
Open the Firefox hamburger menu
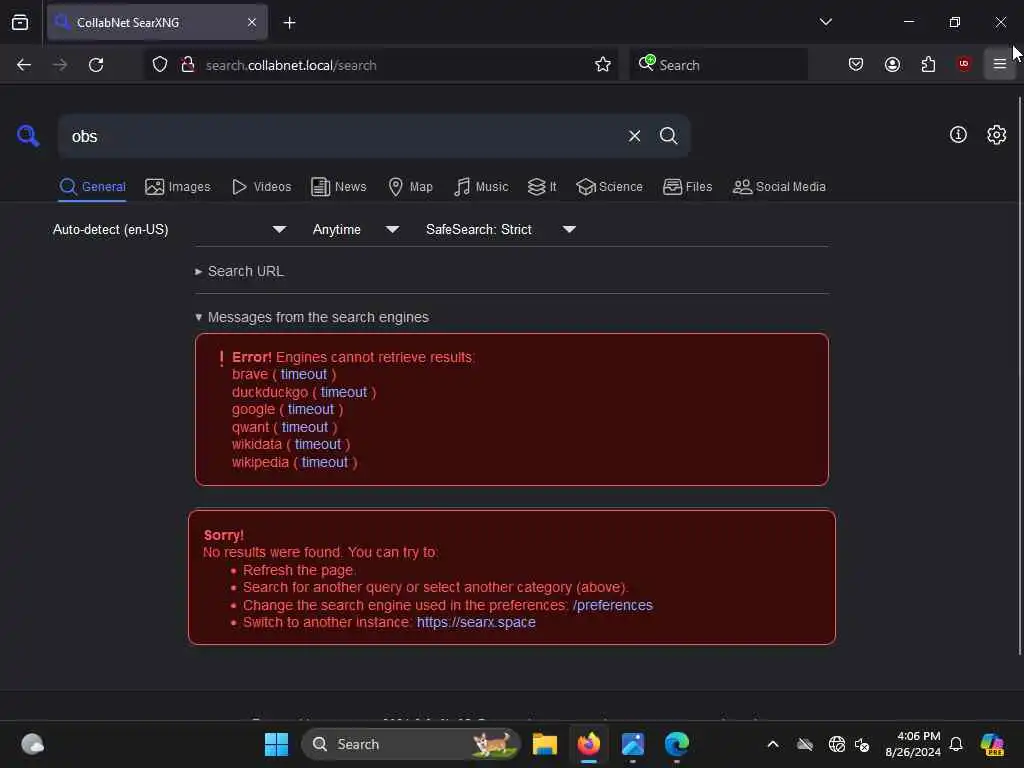pos(999,64)
